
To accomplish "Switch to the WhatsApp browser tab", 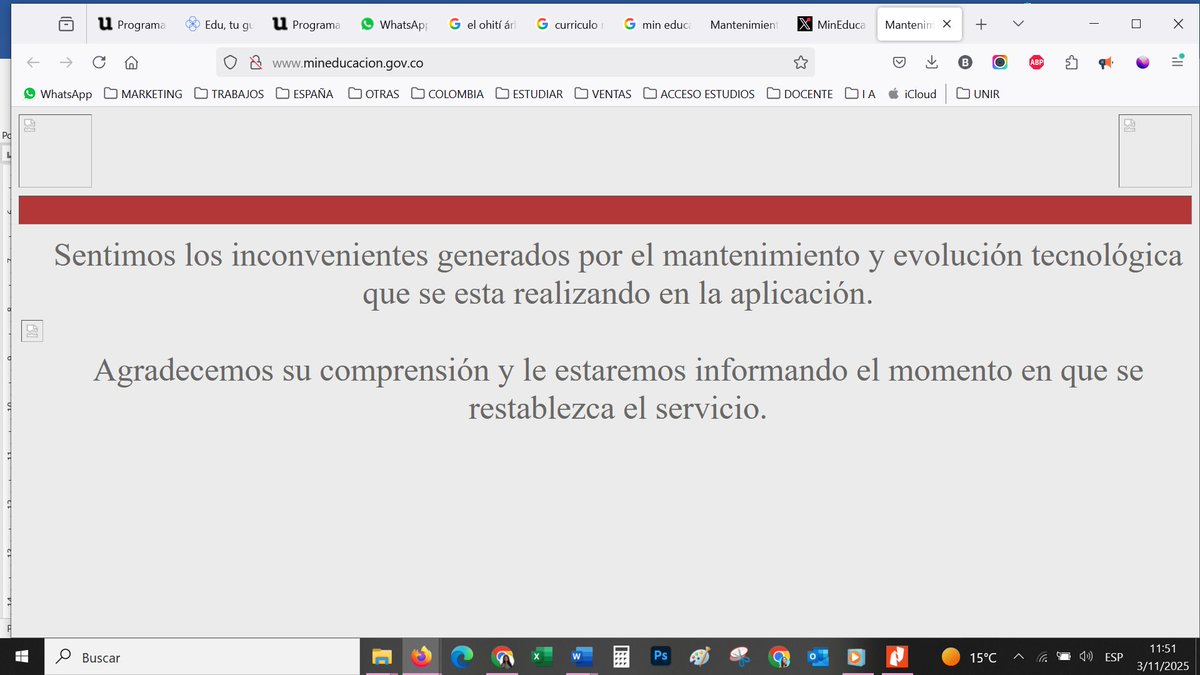I will [x=393, y=24].
